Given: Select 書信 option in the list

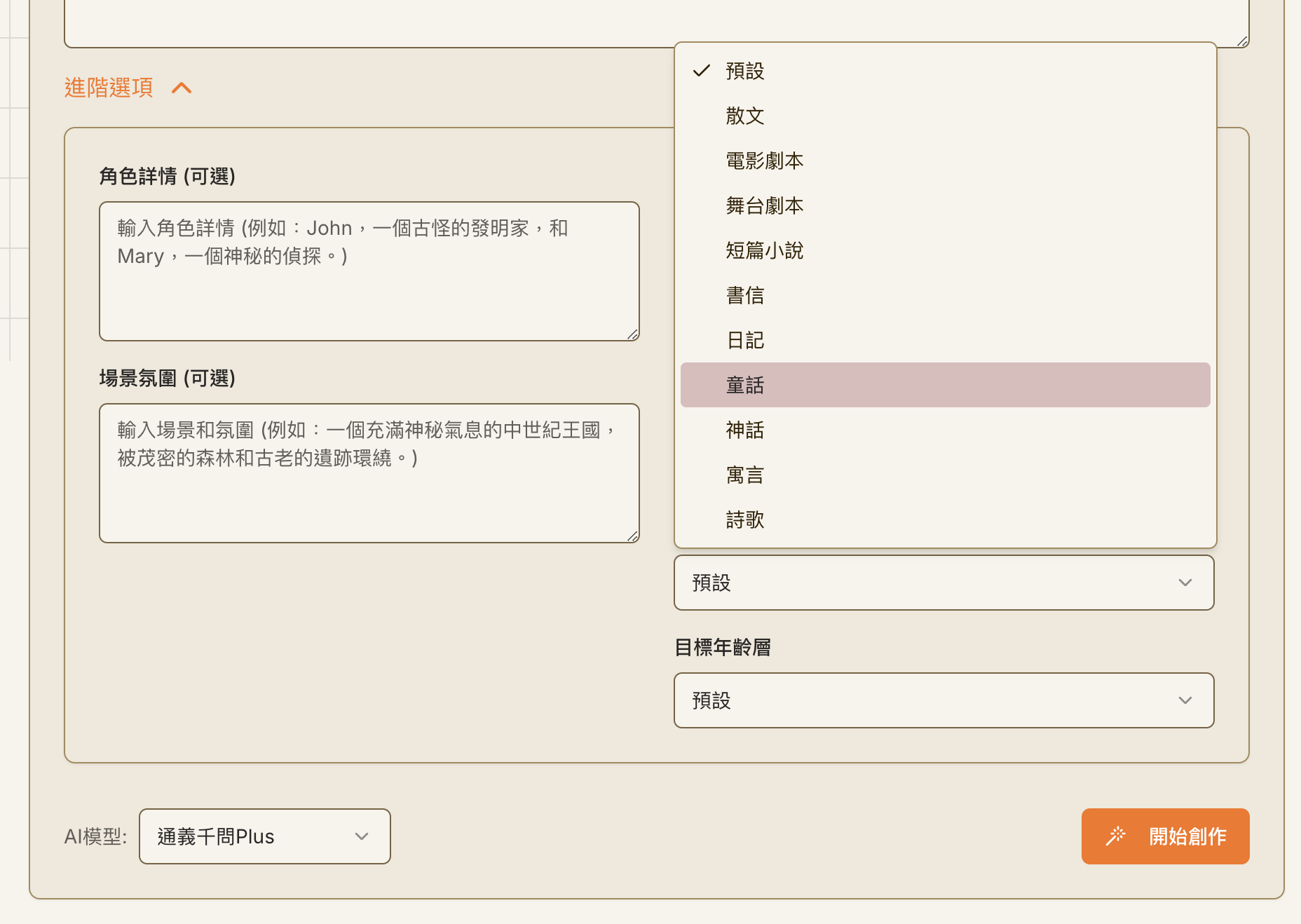Looking at the screenshot, I should pyautogui.click(x=945, y=295).
